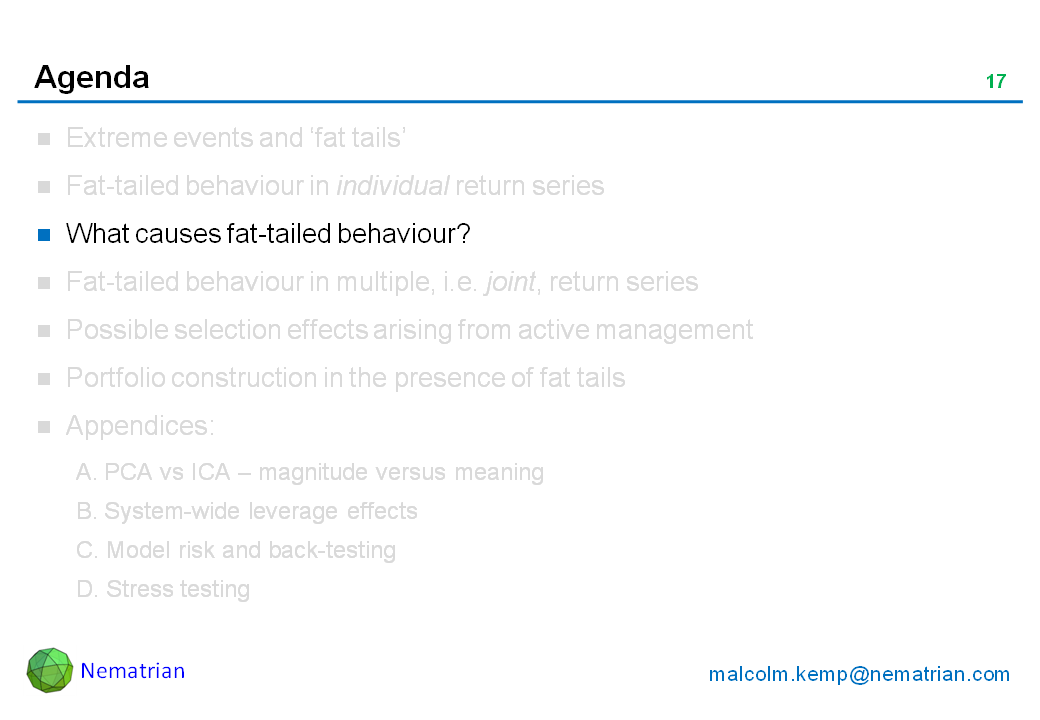This screenshot has height=720, width=1040.
Task: Click the 'Agenda' slide title
Action: coord(92,77)
